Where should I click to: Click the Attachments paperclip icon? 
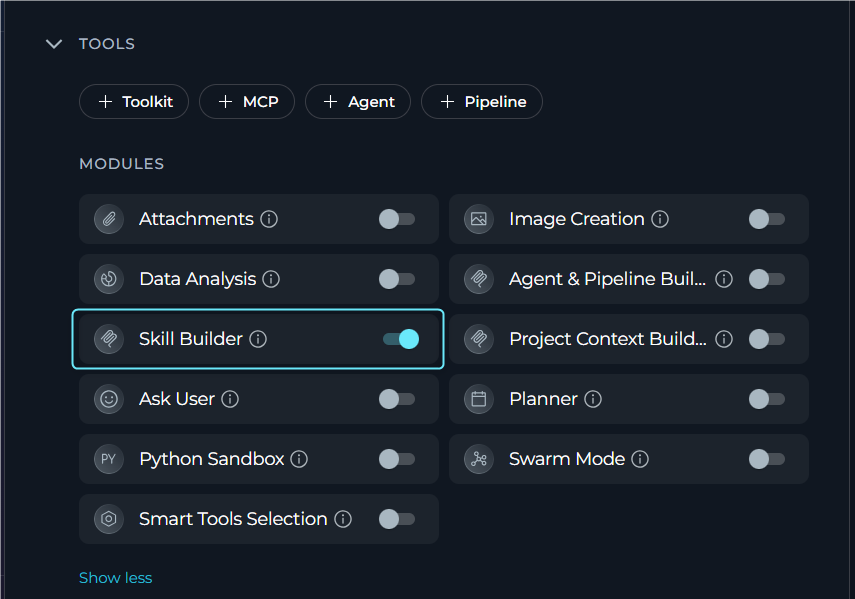109,219
